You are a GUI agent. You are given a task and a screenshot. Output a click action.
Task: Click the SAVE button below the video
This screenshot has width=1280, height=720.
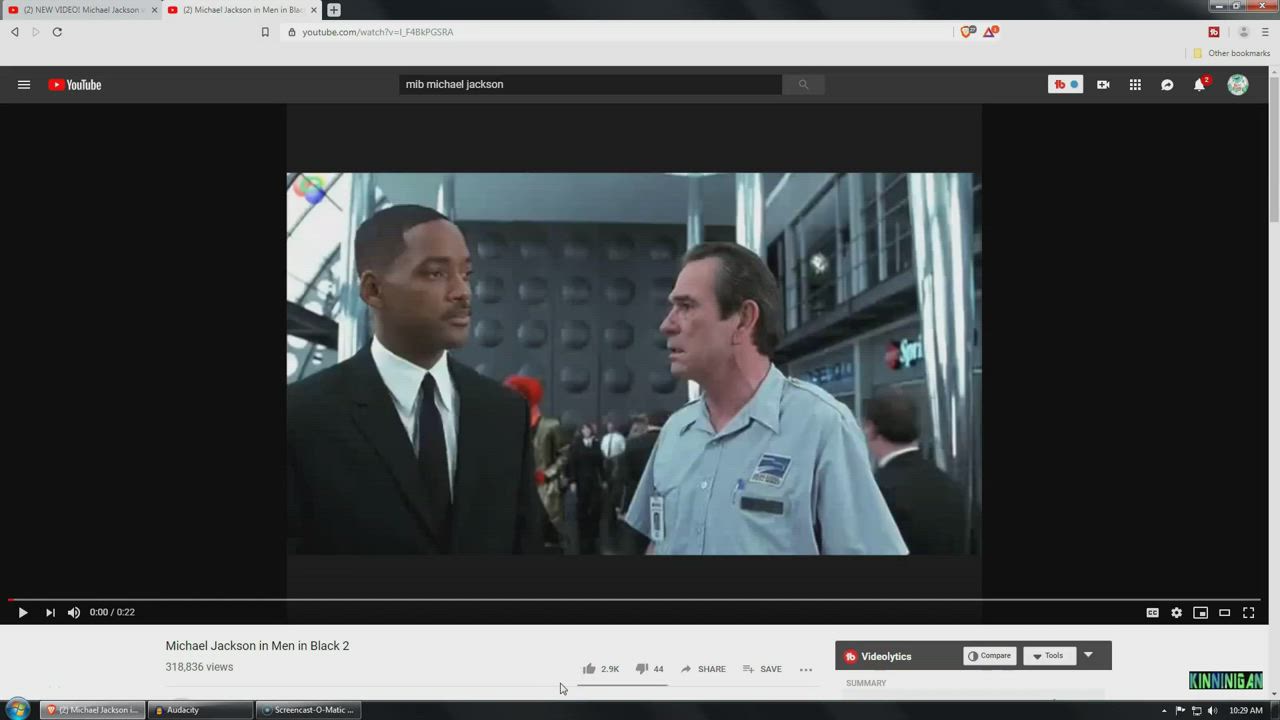762,669
